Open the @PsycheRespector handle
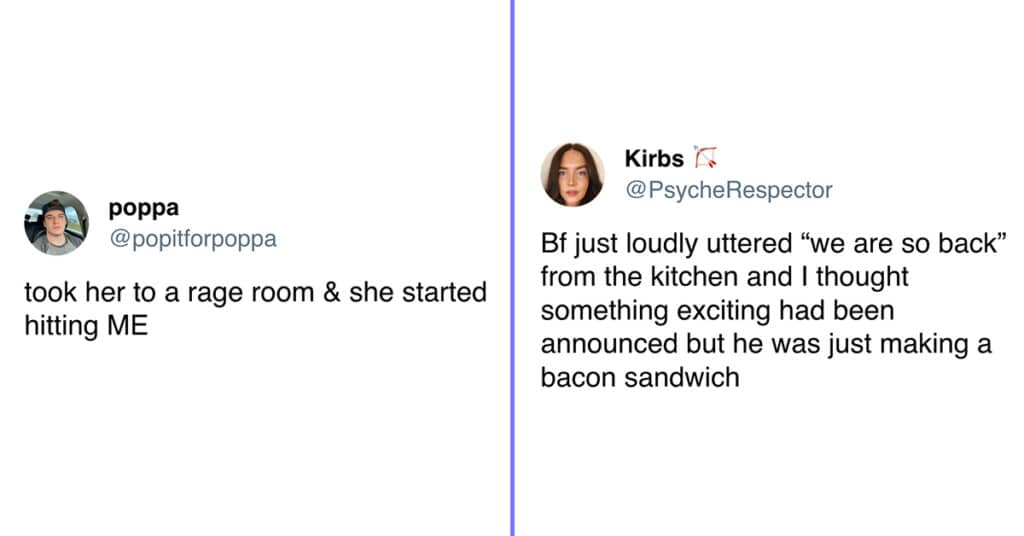The height and width of the screenshot is (536, 1024). 728,190
